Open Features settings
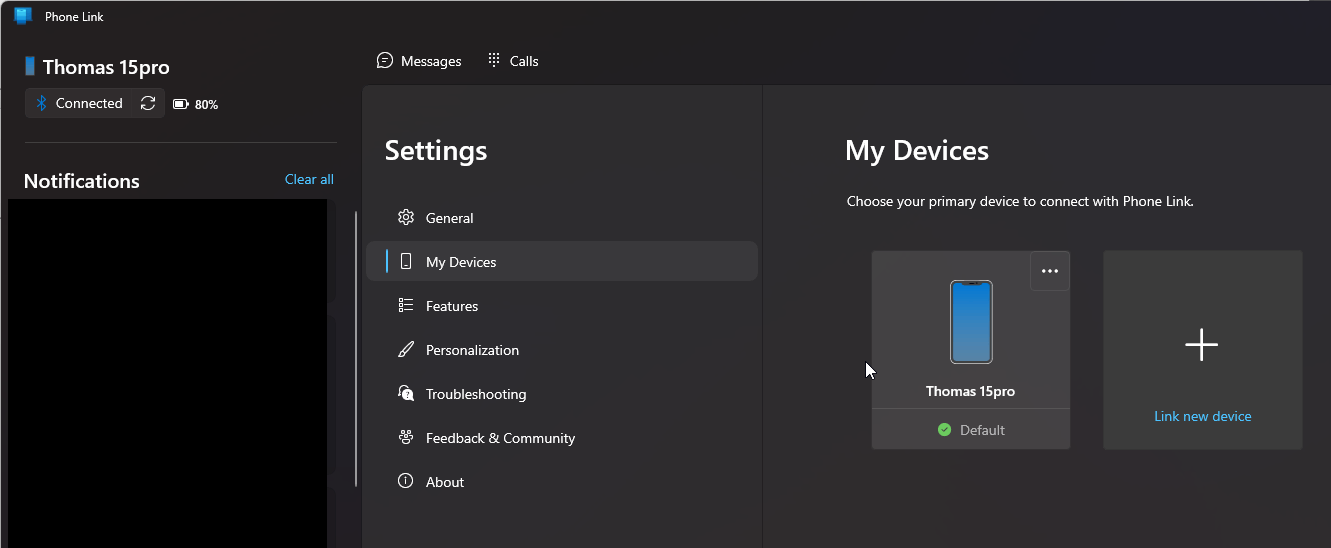This screenshot has width=1331, height=548. (562, 306)
